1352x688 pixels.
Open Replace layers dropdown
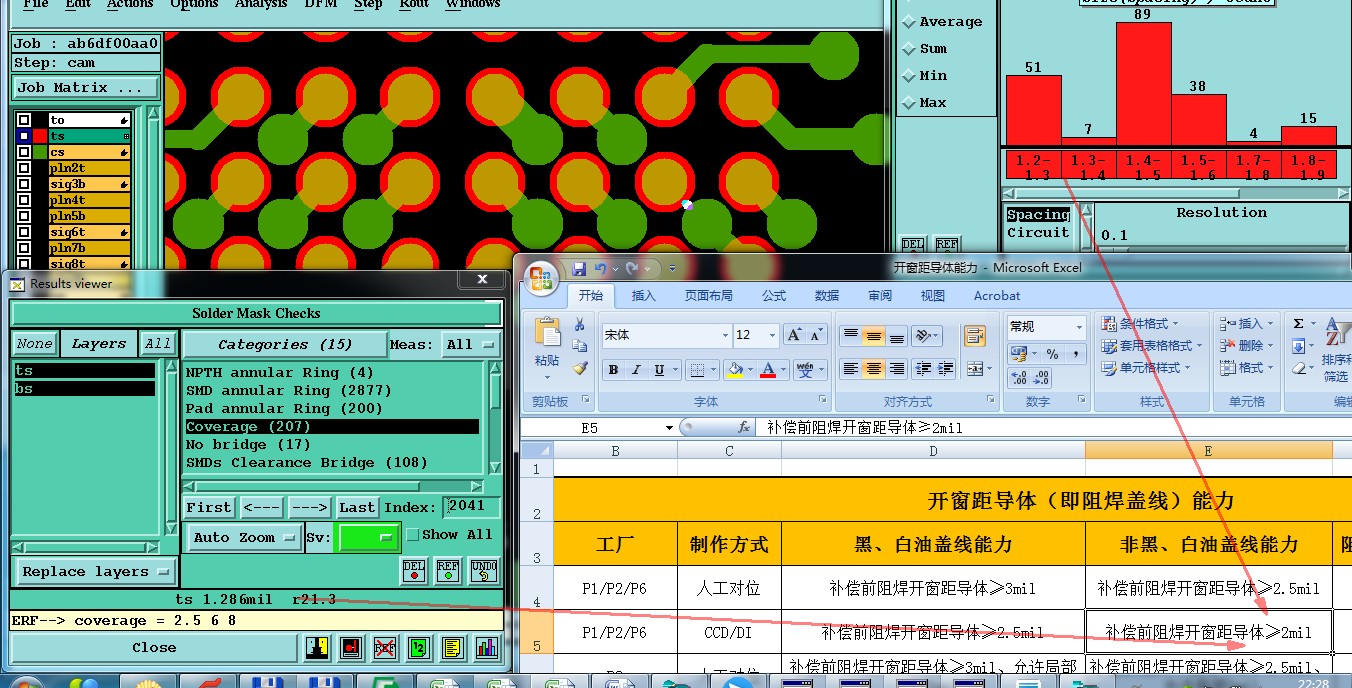coord(95,572)
